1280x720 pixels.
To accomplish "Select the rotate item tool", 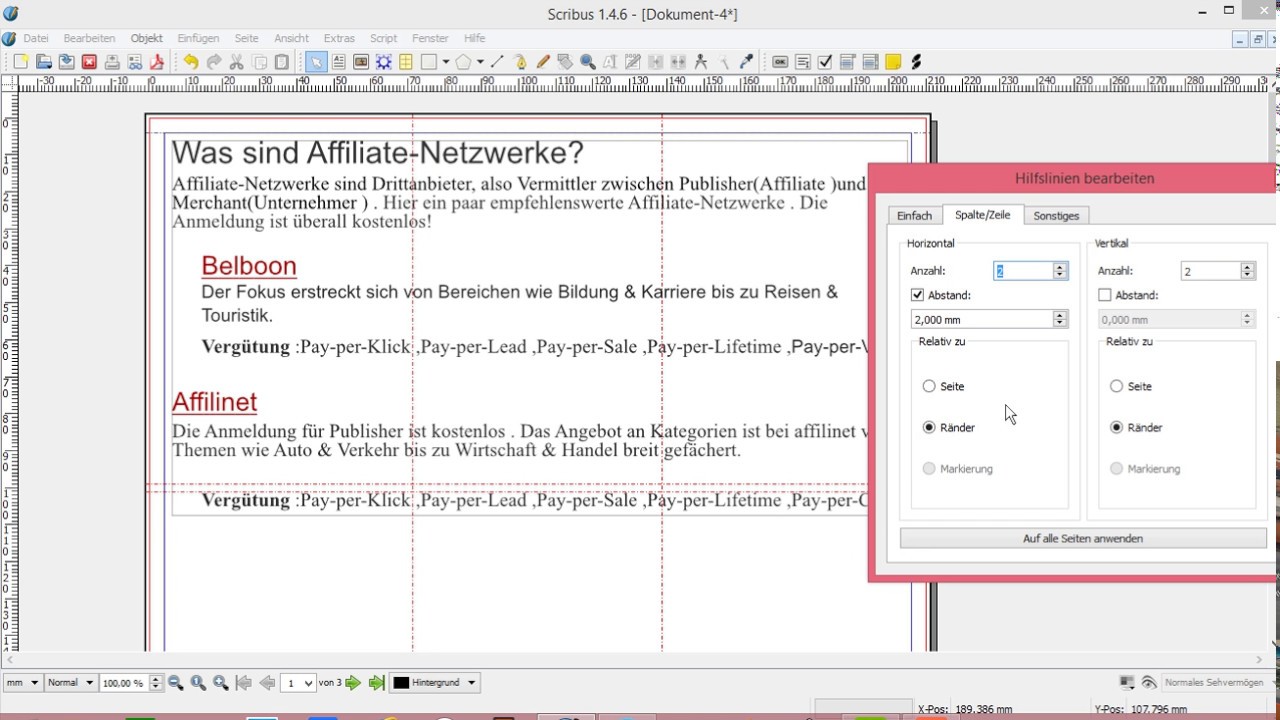I will pos(565,62).
